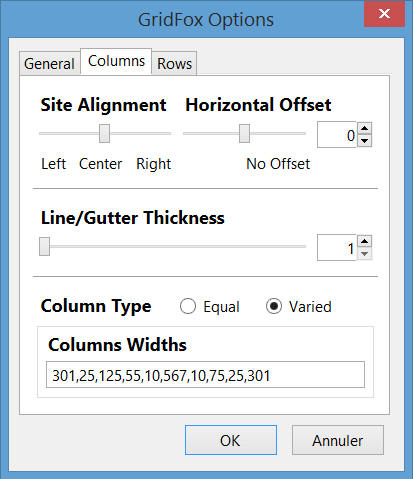Viewport: 413px width, 479px height.
Task: Close the GridFox Options dialog
Action: pyautogui.click(x=384, y=14)
